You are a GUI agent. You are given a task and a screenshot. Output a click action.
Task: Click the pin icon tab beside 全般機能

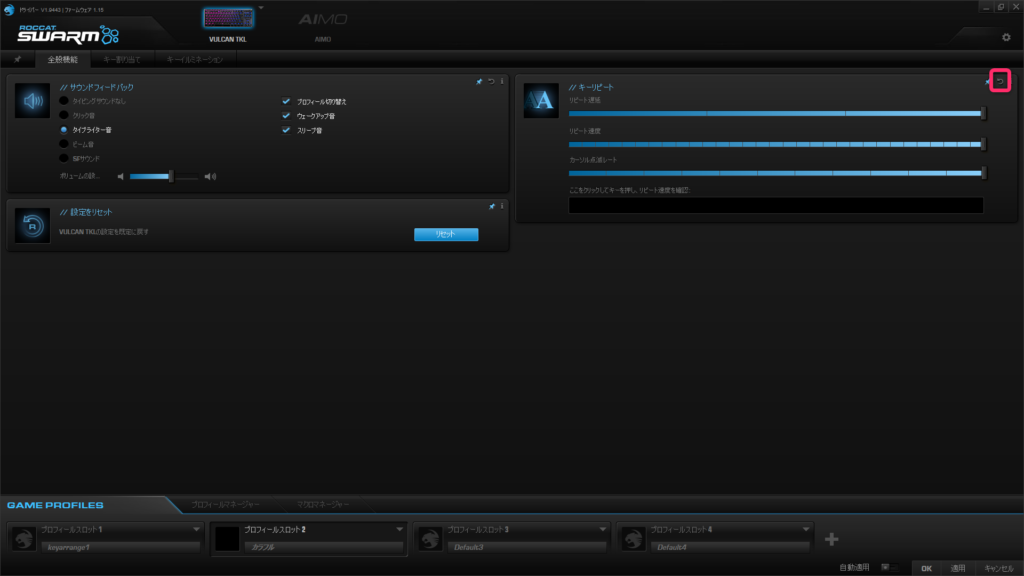pos(18,59)
